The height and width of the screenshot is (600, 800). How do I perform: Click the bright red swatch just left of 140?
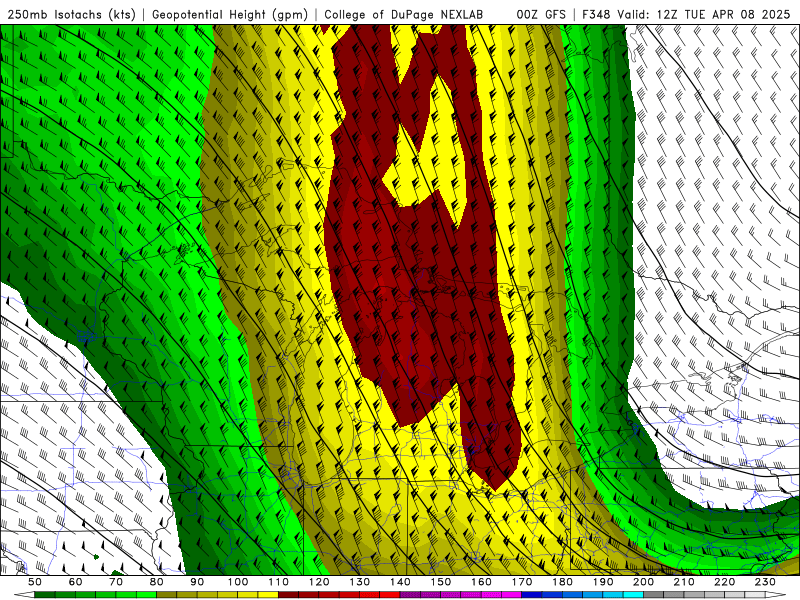[x=390, y=595]
